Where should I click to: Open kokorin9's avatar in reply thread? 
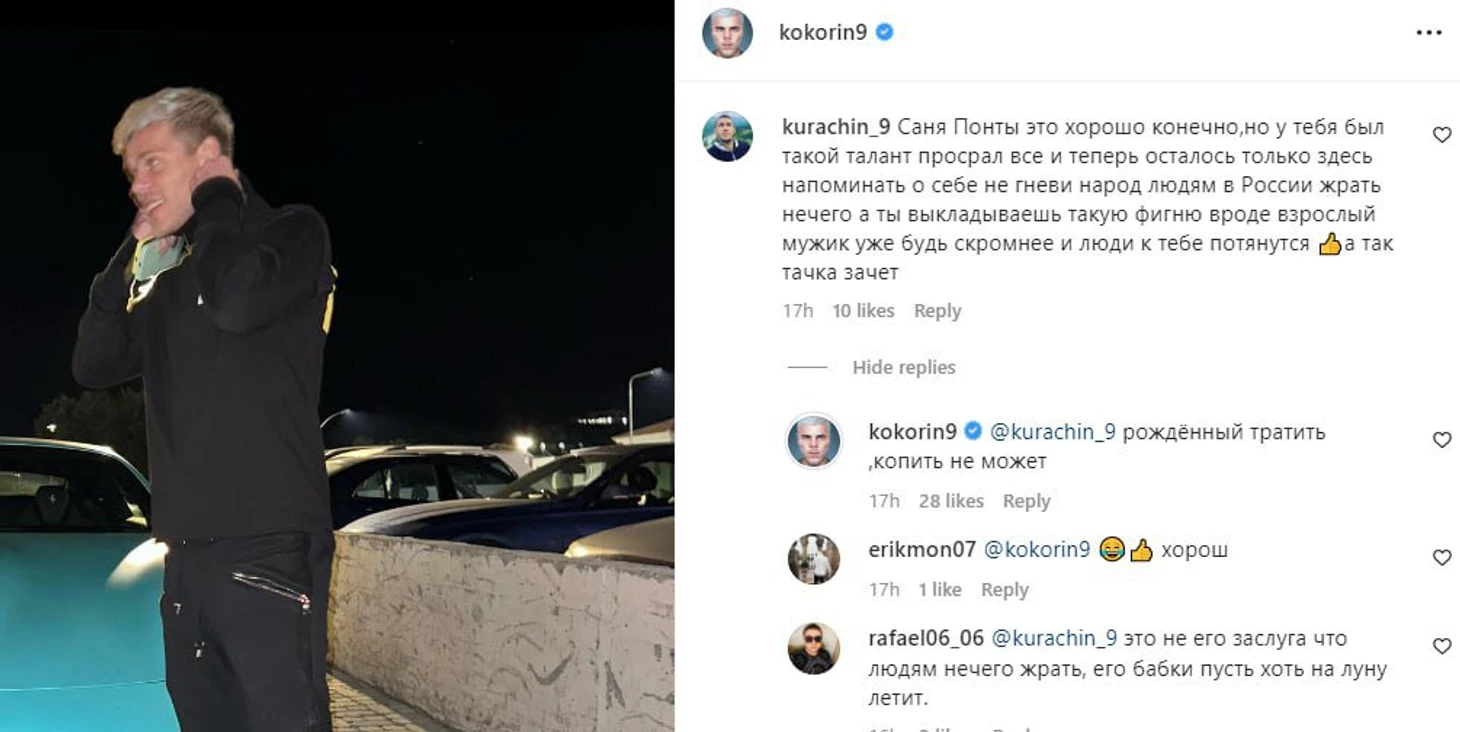[x=813, y=441]
